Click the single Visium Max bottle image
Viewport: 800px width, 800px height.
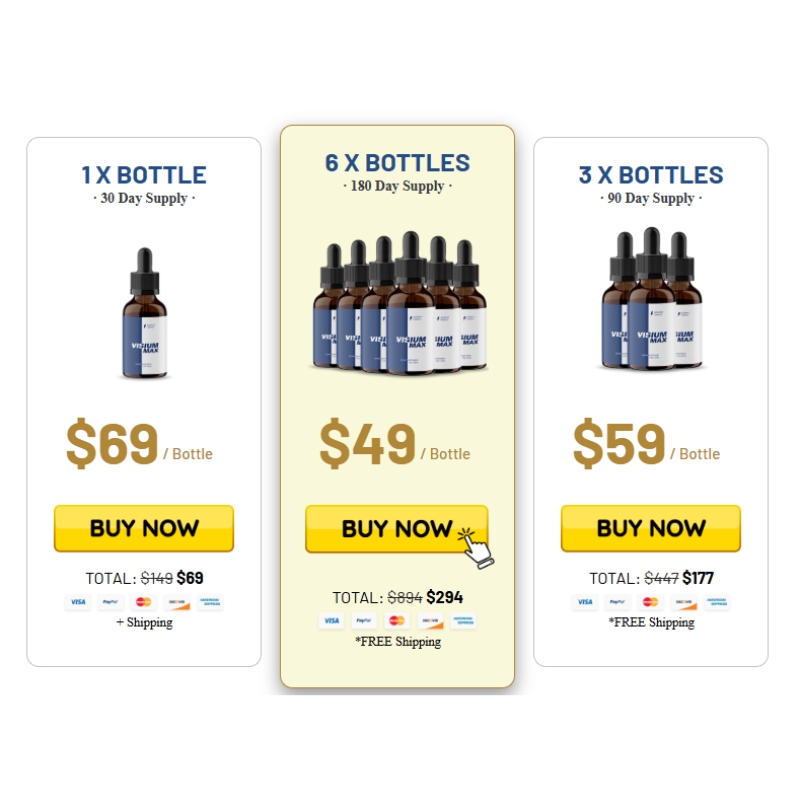[145, 313]
